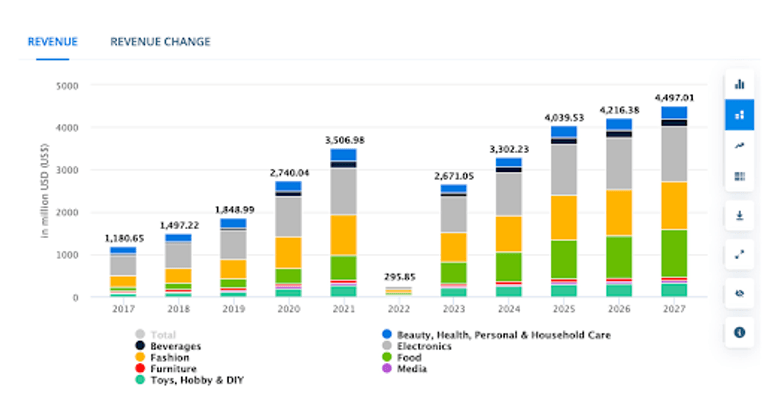Expand chart to fullscreen icon
Screen dimensions: 764x401
click(x=739, y=254)
